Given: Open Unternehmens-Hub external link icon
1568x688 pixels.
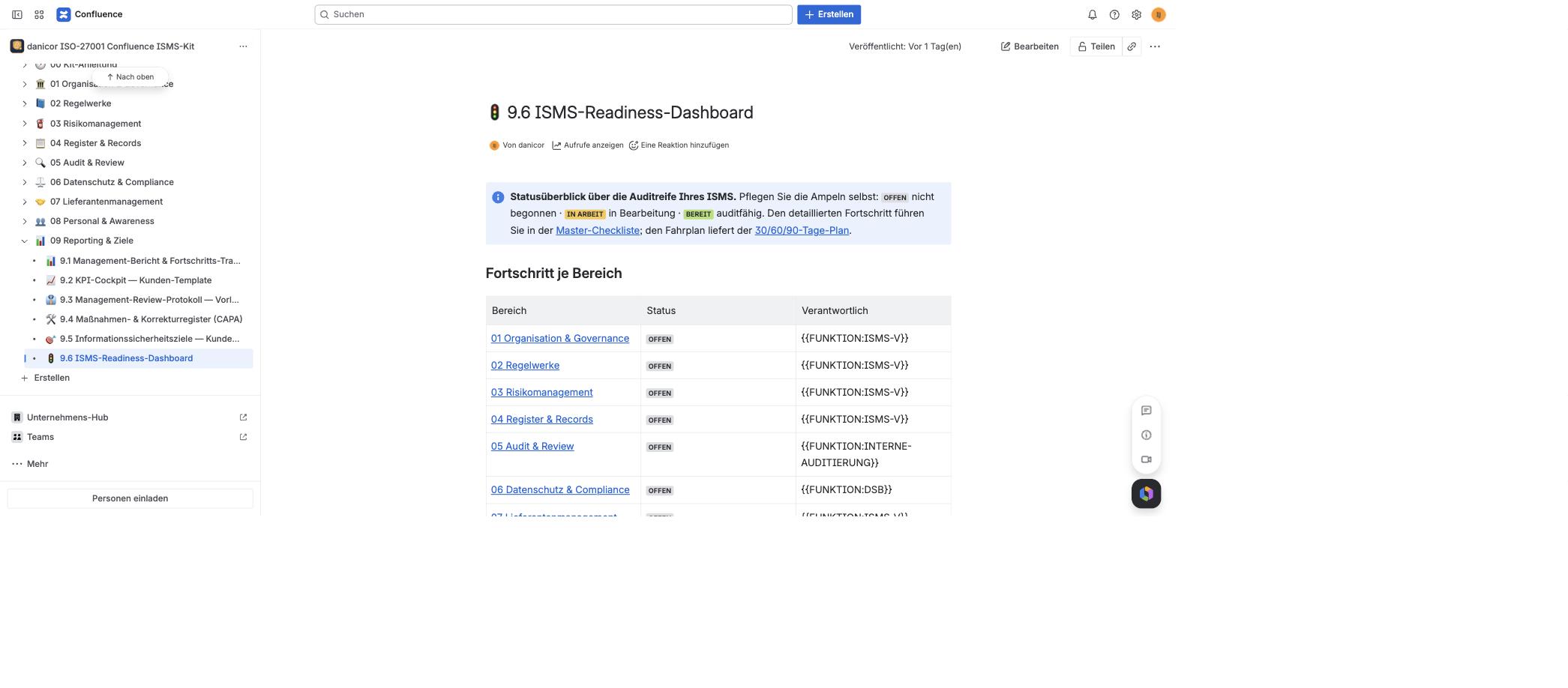Looking at the screenshot, I should (243, 417).
